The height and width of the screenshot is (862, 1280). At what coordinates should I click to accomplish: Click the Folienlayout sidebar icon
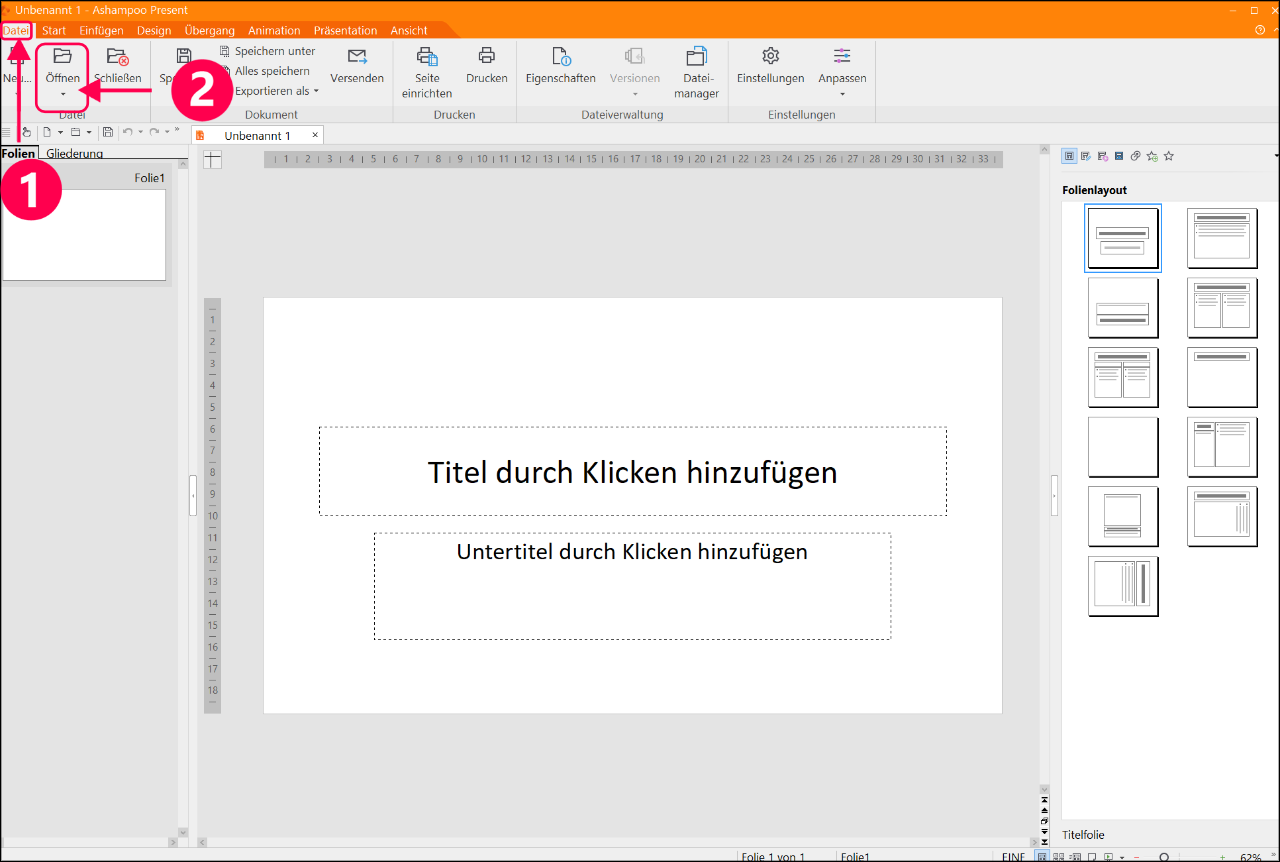[1069, 156]
